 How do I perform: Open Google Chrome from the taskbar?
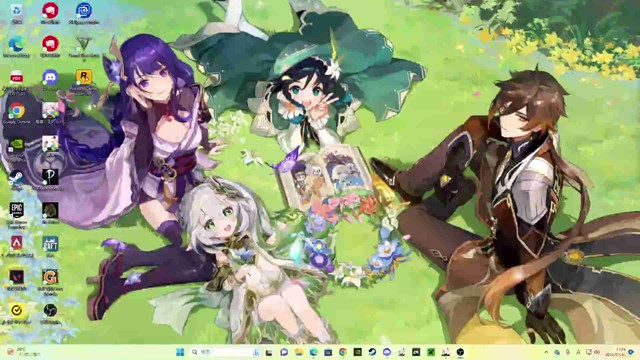click(343, 352)
